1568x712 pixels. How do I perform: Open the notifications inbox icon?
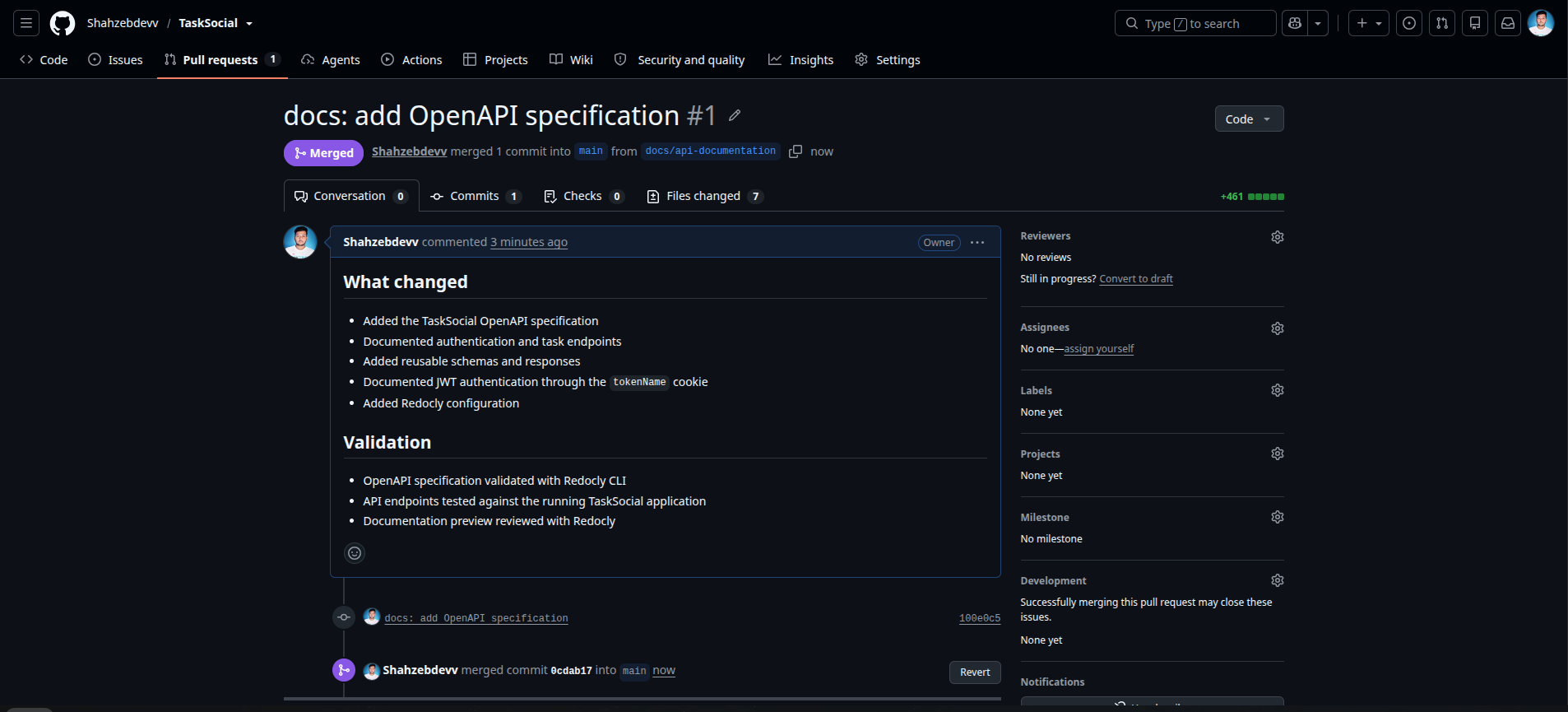(x=1508, y=23)
